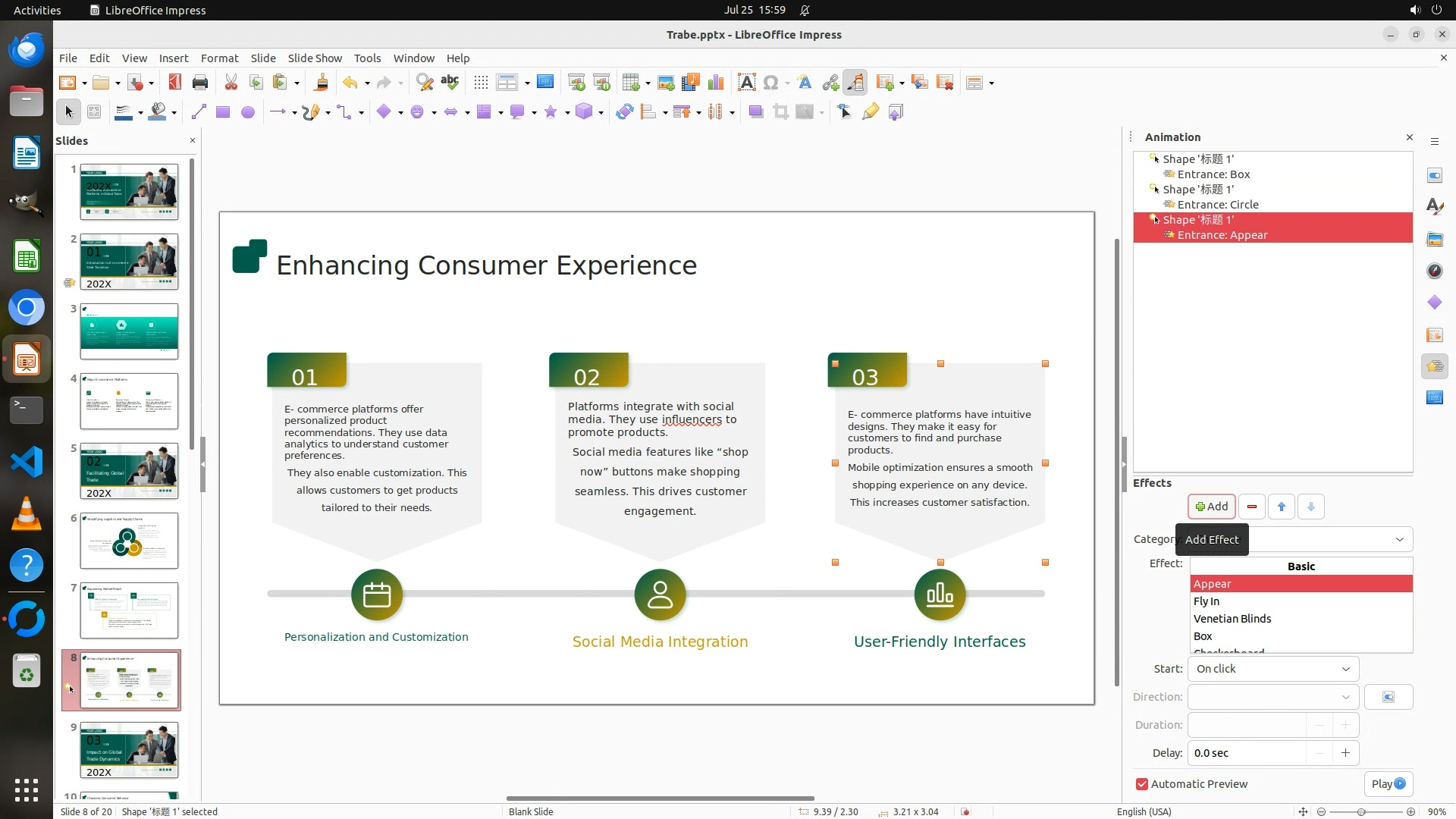Open Slide Transition sidebar panel icon
Viewport: 1456px width, 819px height.
(1434, 334)
